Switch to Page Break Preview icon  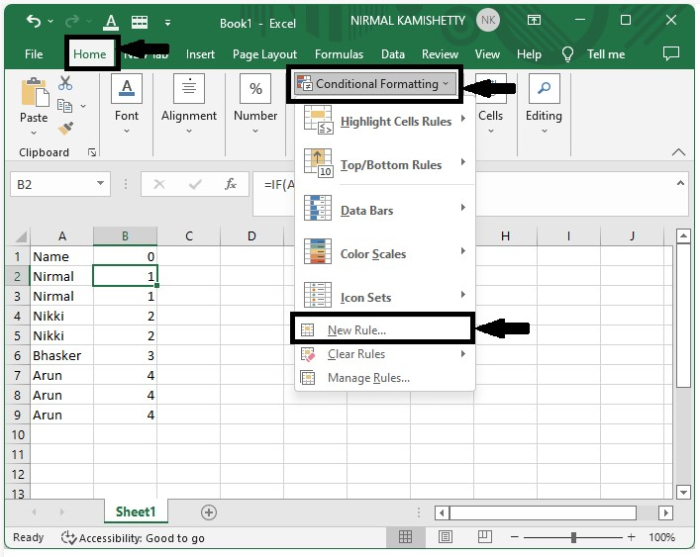tap(485, 537)
